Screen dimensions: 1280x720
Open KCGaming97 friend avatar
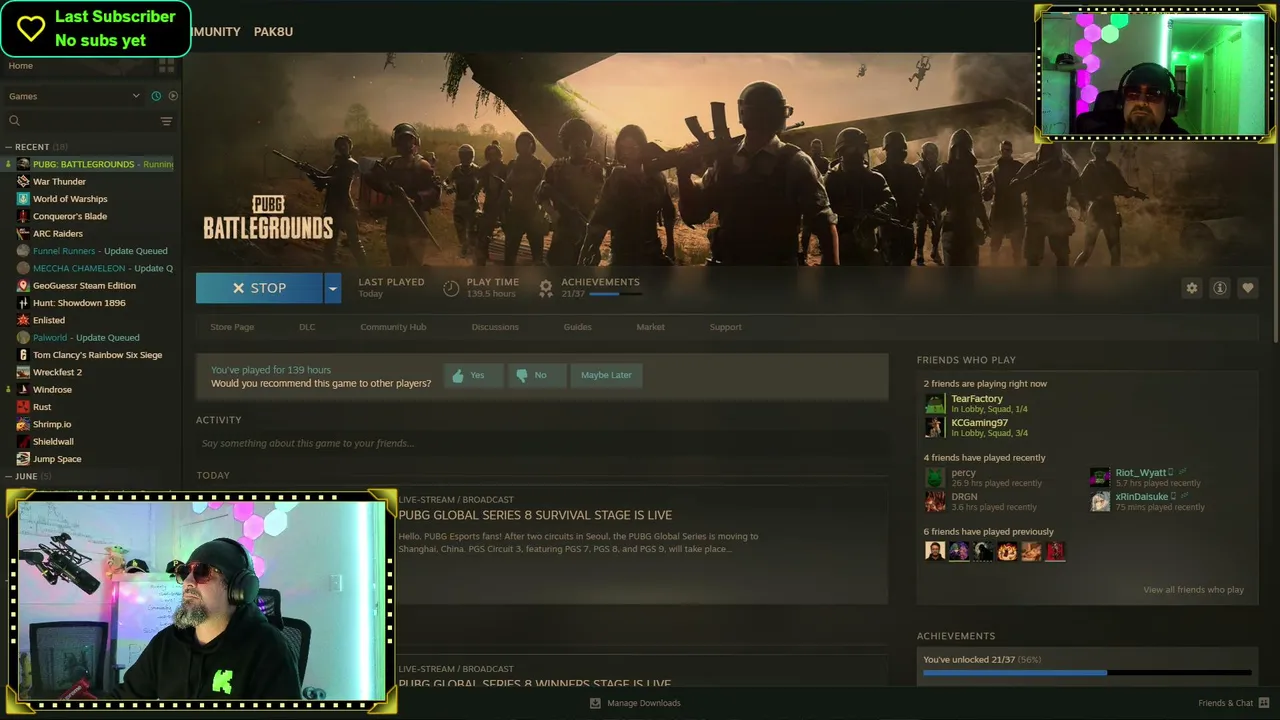(x=934, y=427)
